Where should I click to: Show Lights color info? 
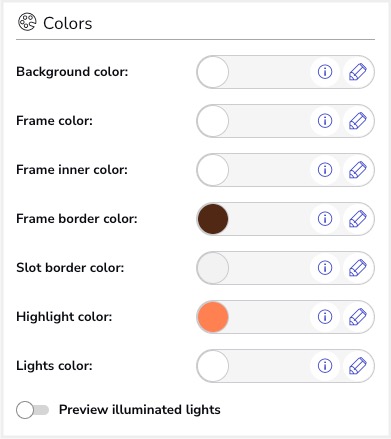point(325,366)
